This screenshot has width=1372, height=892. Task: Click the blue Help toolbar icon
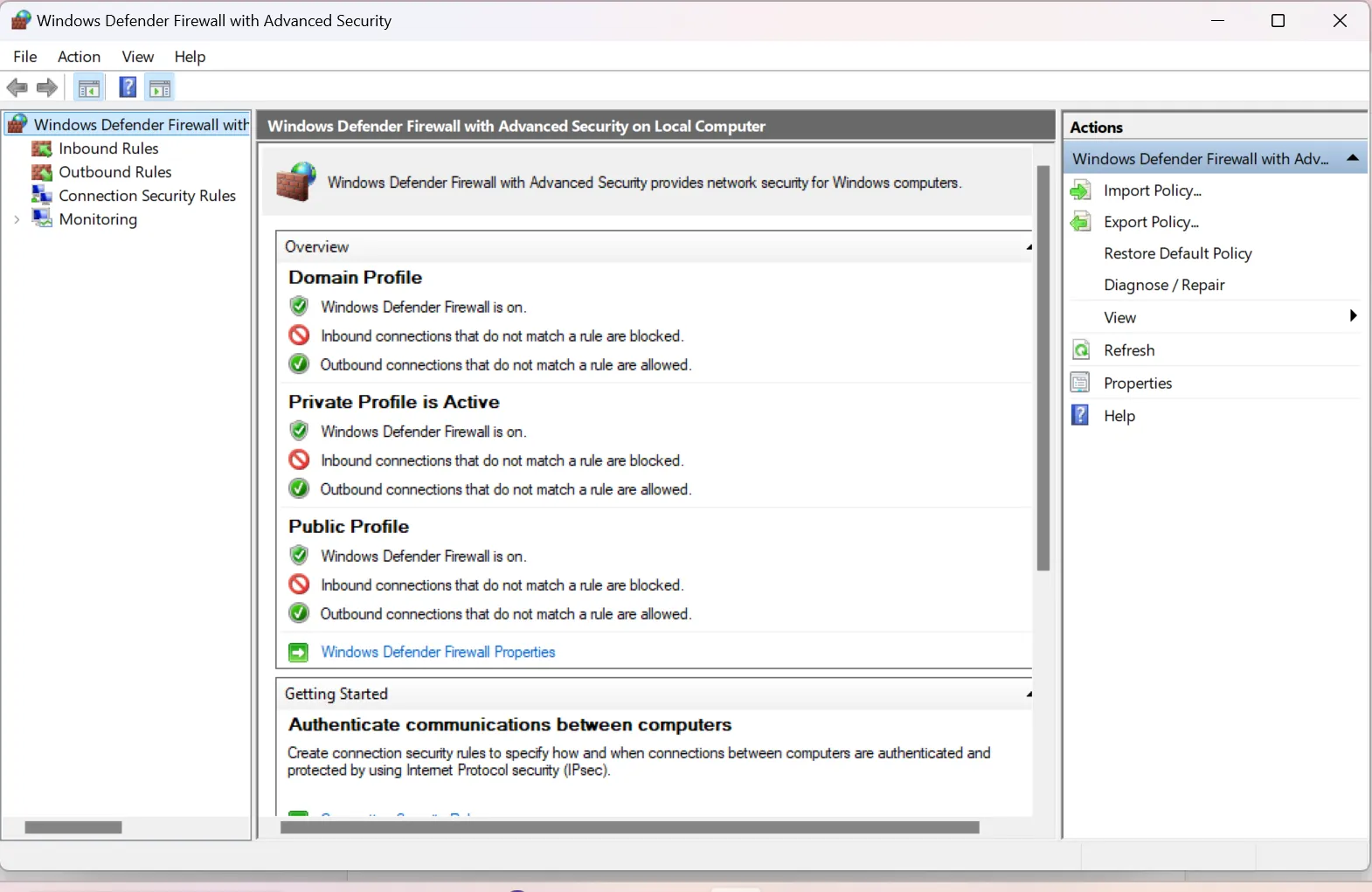coord(128,87)
